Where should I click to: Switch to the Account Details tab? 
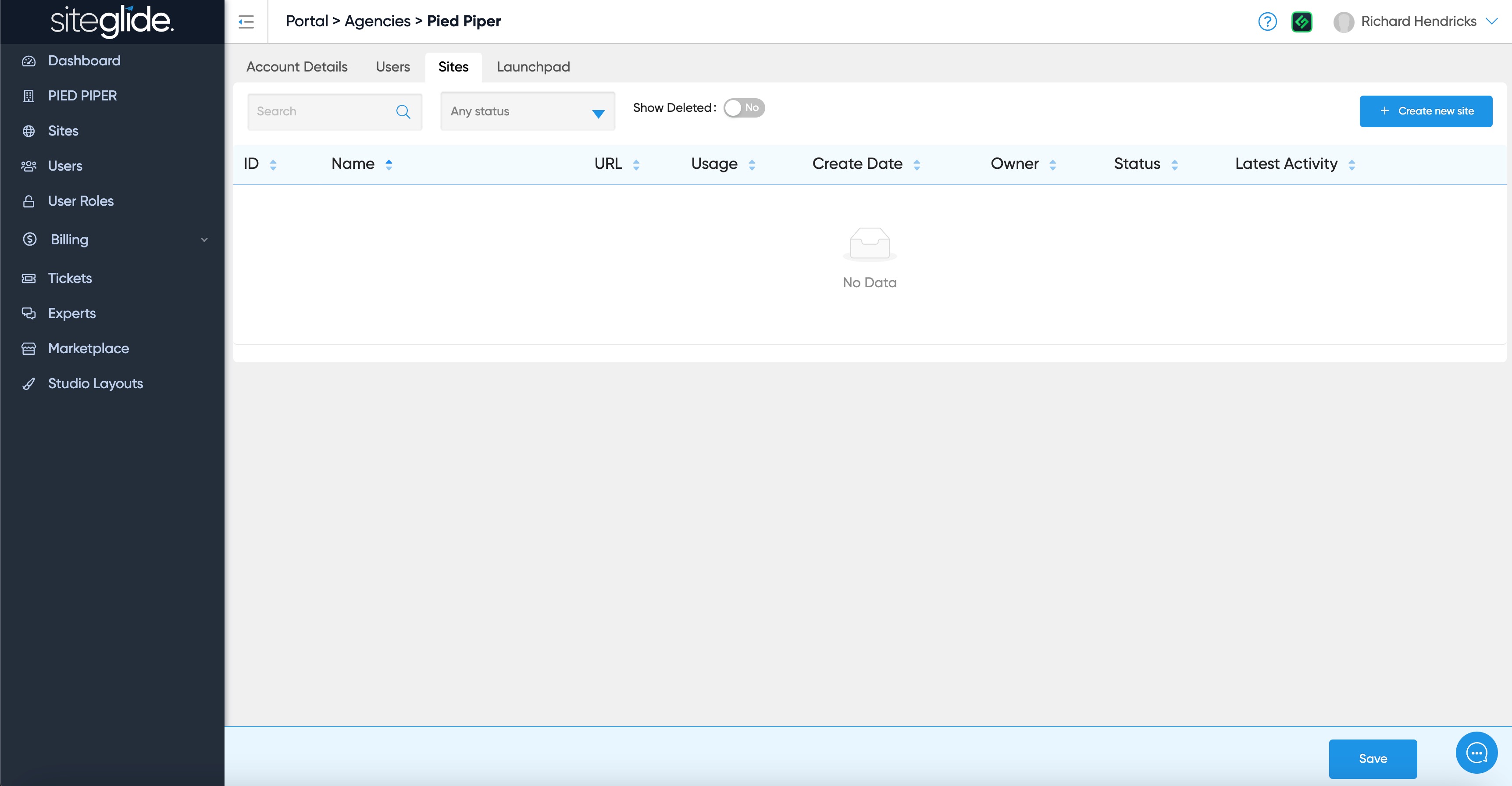(x=296, y=67)
